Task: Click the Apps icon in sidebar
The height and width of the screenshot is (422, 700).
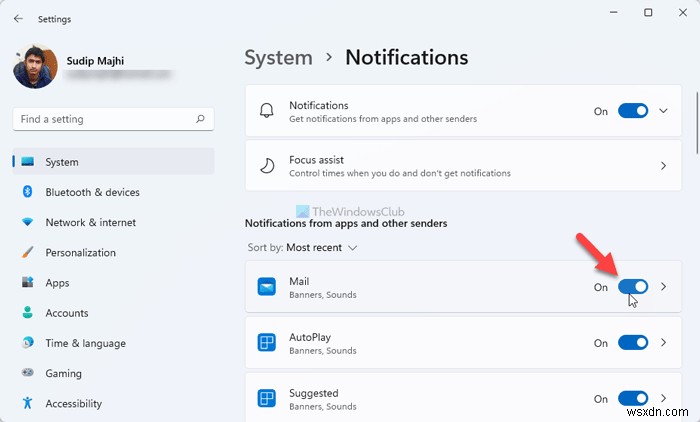Action: click(28, 282)
